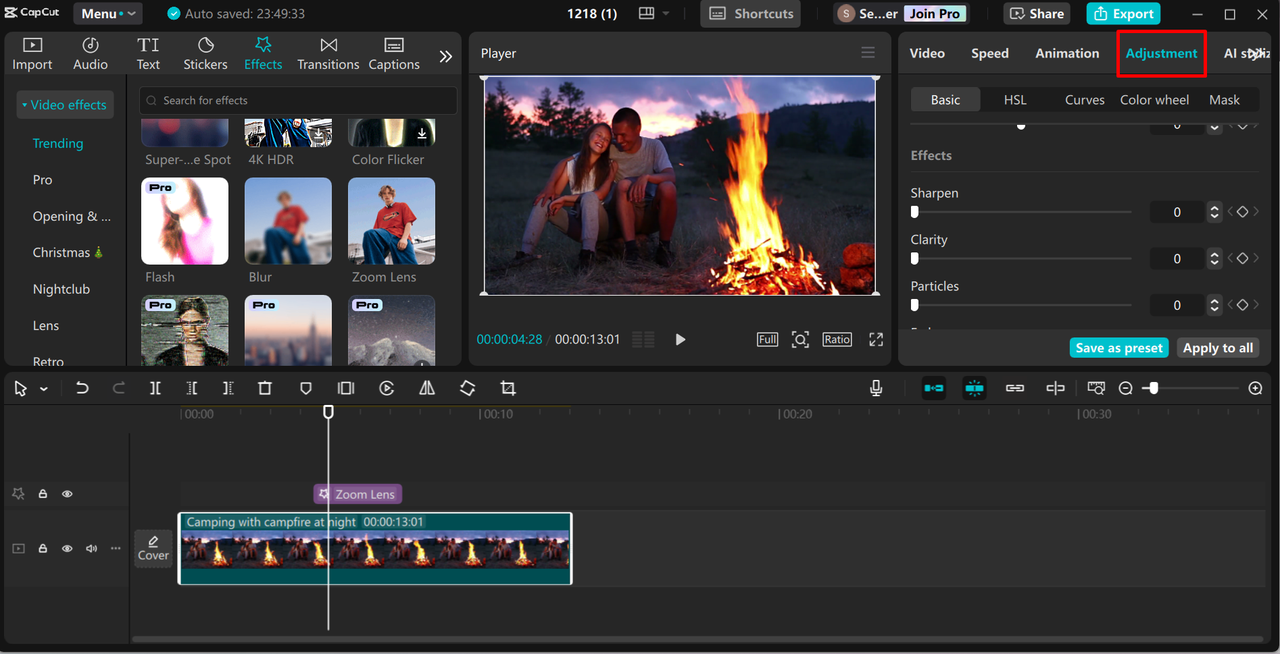The height and width of the screenshot is (654, 1280).
Task: Open the Transitions tab
Action: click(328, 54)
